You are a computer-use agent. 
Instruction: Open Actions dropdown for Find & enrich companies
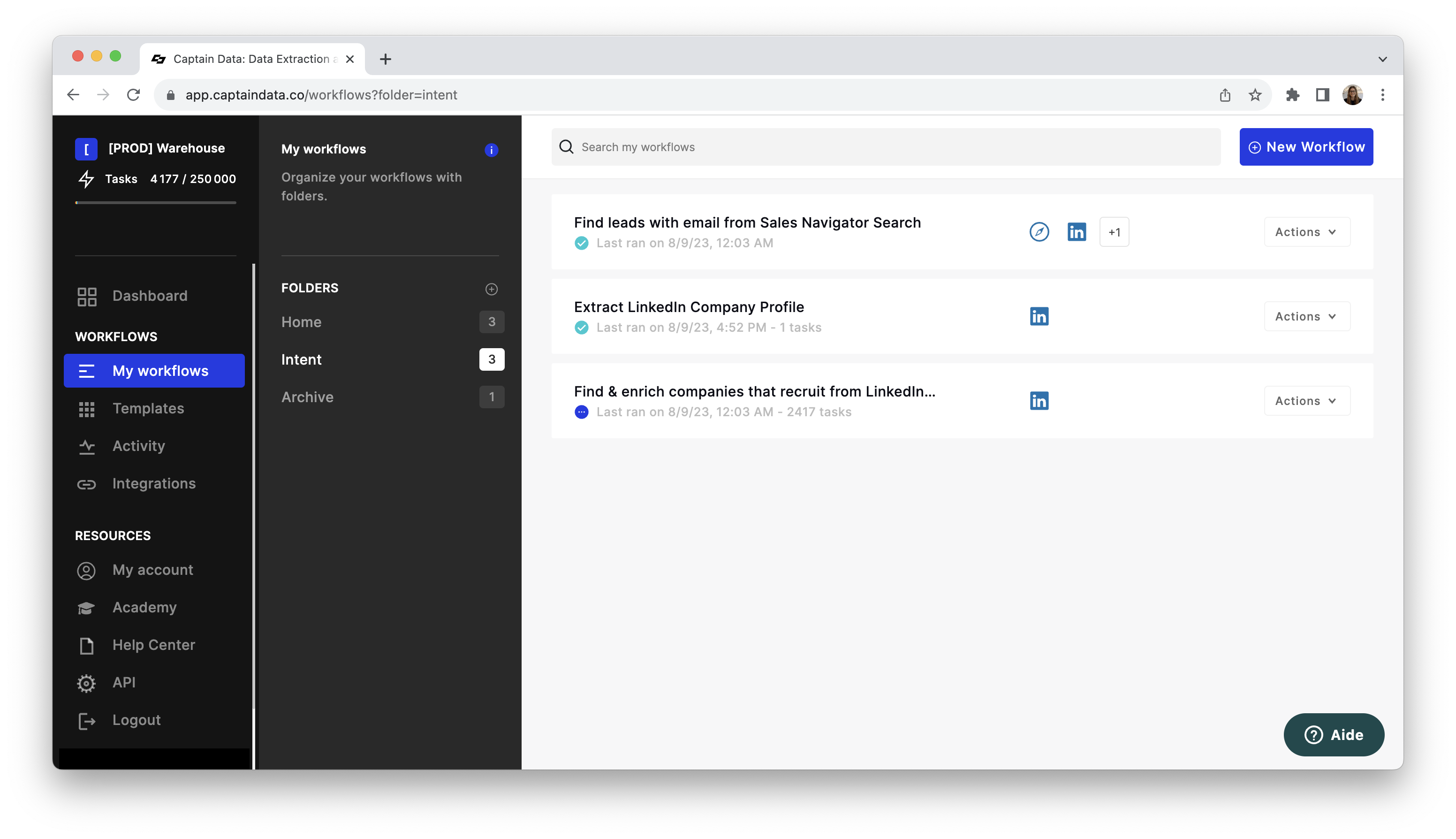(x=1307, y=400)
